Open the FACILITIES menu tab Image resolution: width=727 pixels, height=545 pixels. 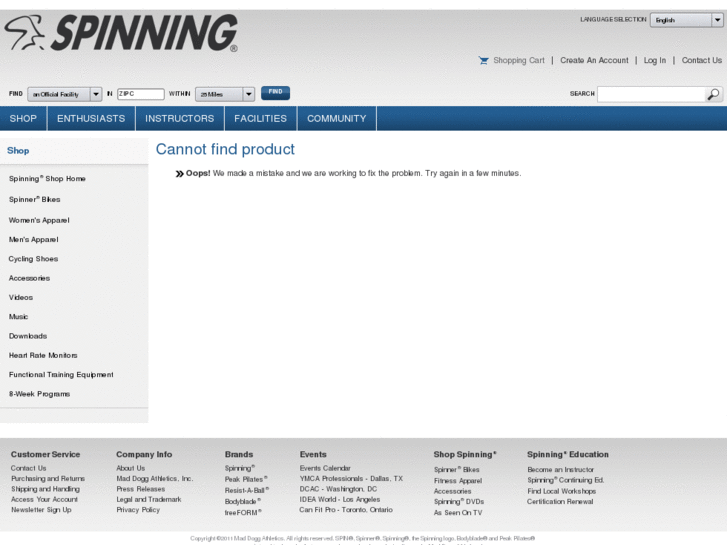tap(260, 118)
